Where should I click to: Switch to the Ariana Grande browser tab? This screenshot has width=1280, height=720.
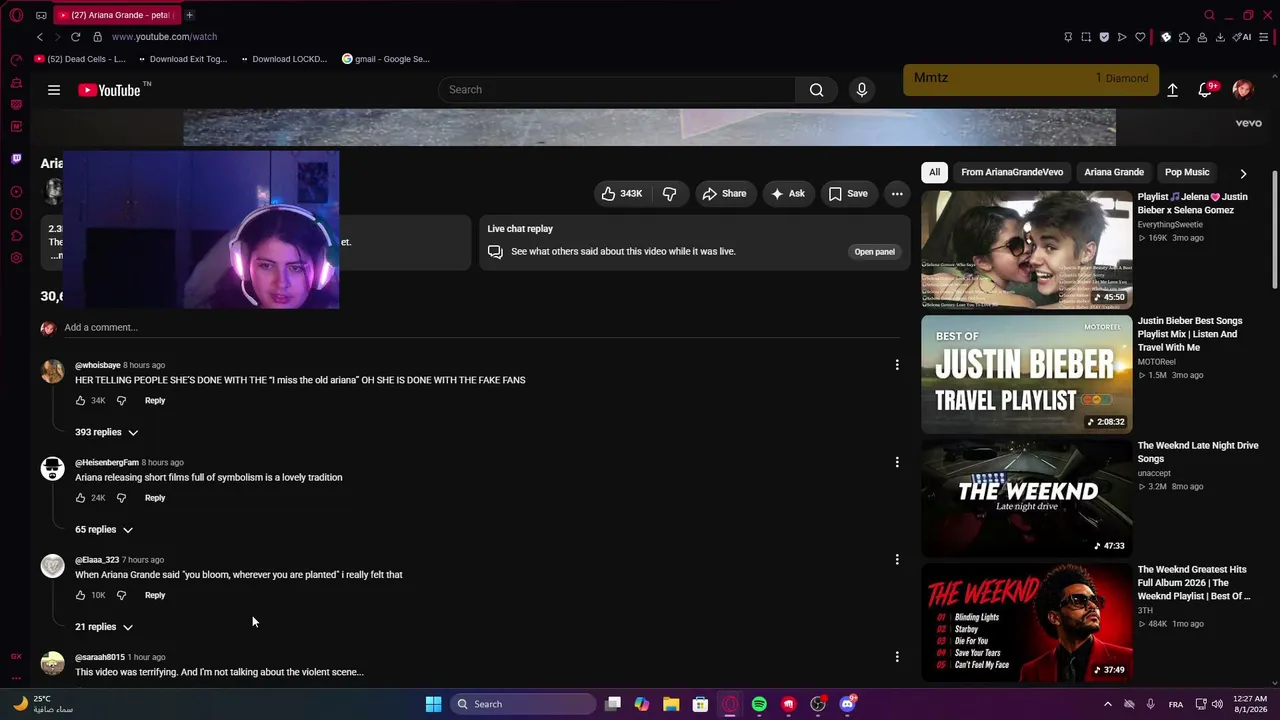[115, 15]
